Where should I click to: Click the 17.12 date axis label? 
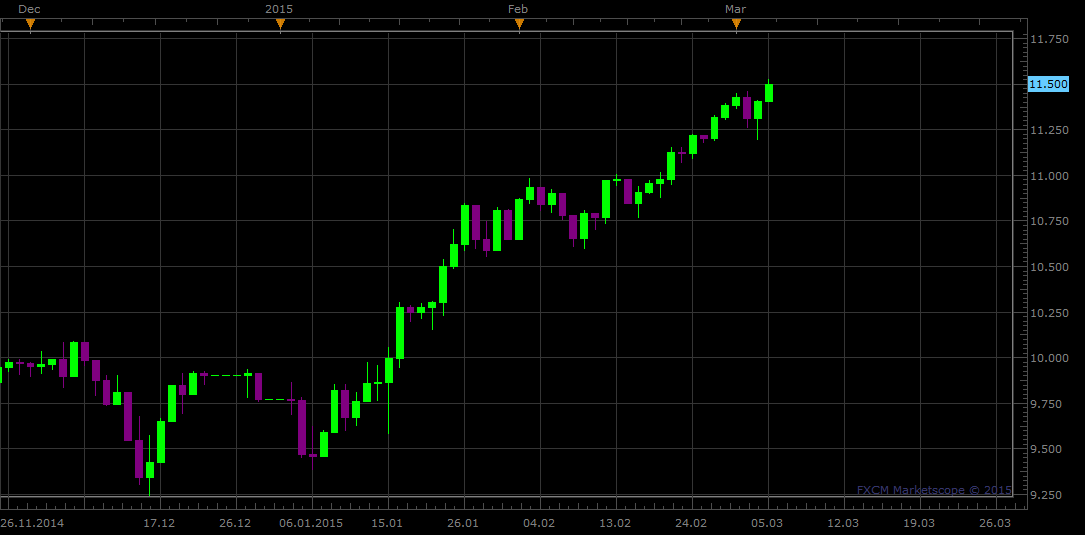(x=159, y=523)
